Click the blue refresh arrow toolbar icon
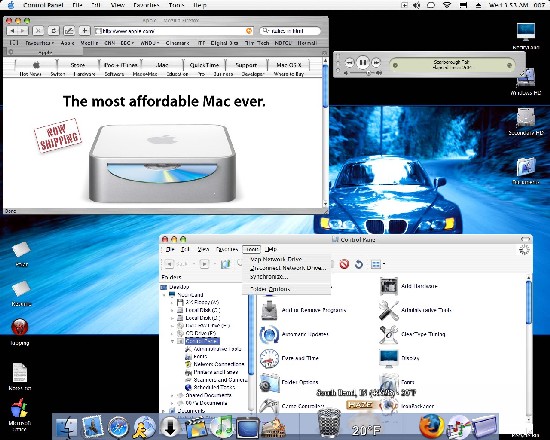Viewport: 550px width, 440px height. tap(358, 264)
